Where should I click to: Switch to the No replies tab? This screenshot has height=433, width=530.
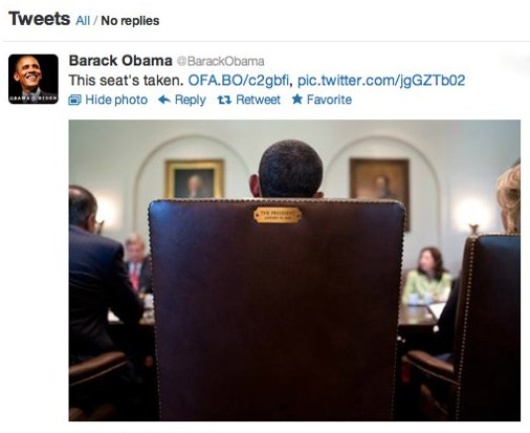tap(130, 21)
